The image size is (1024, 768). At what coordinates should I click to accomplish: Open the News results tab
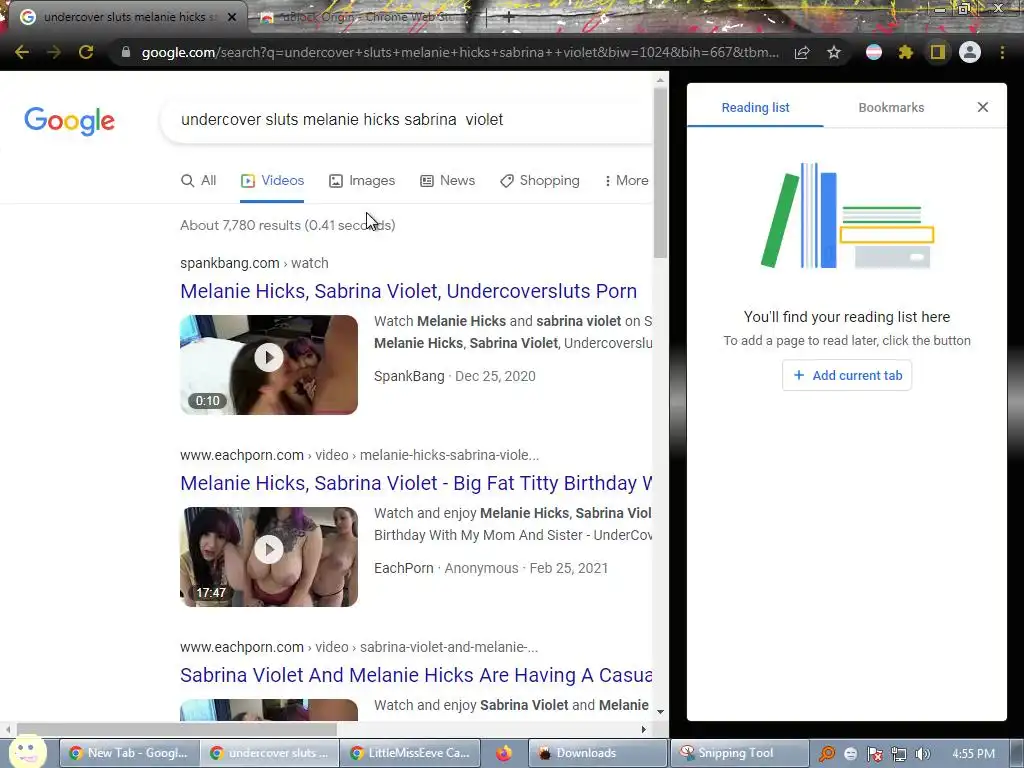(x=447, y=181)
